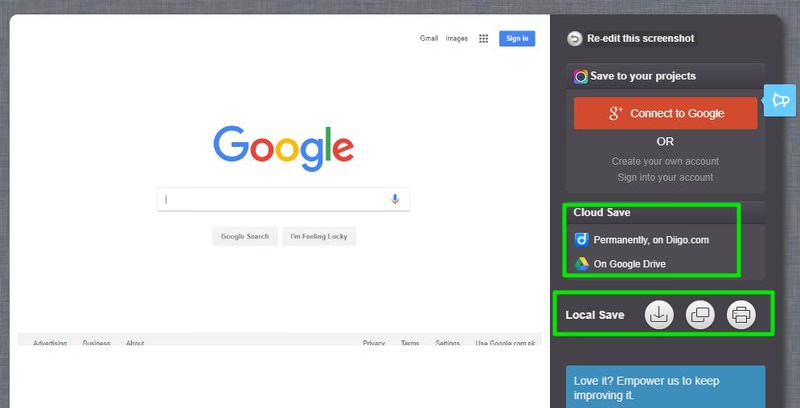Click the Google Drive icon
Image resolution: width=800 pixels, height=408 pixels.
[x=582, y=264]
